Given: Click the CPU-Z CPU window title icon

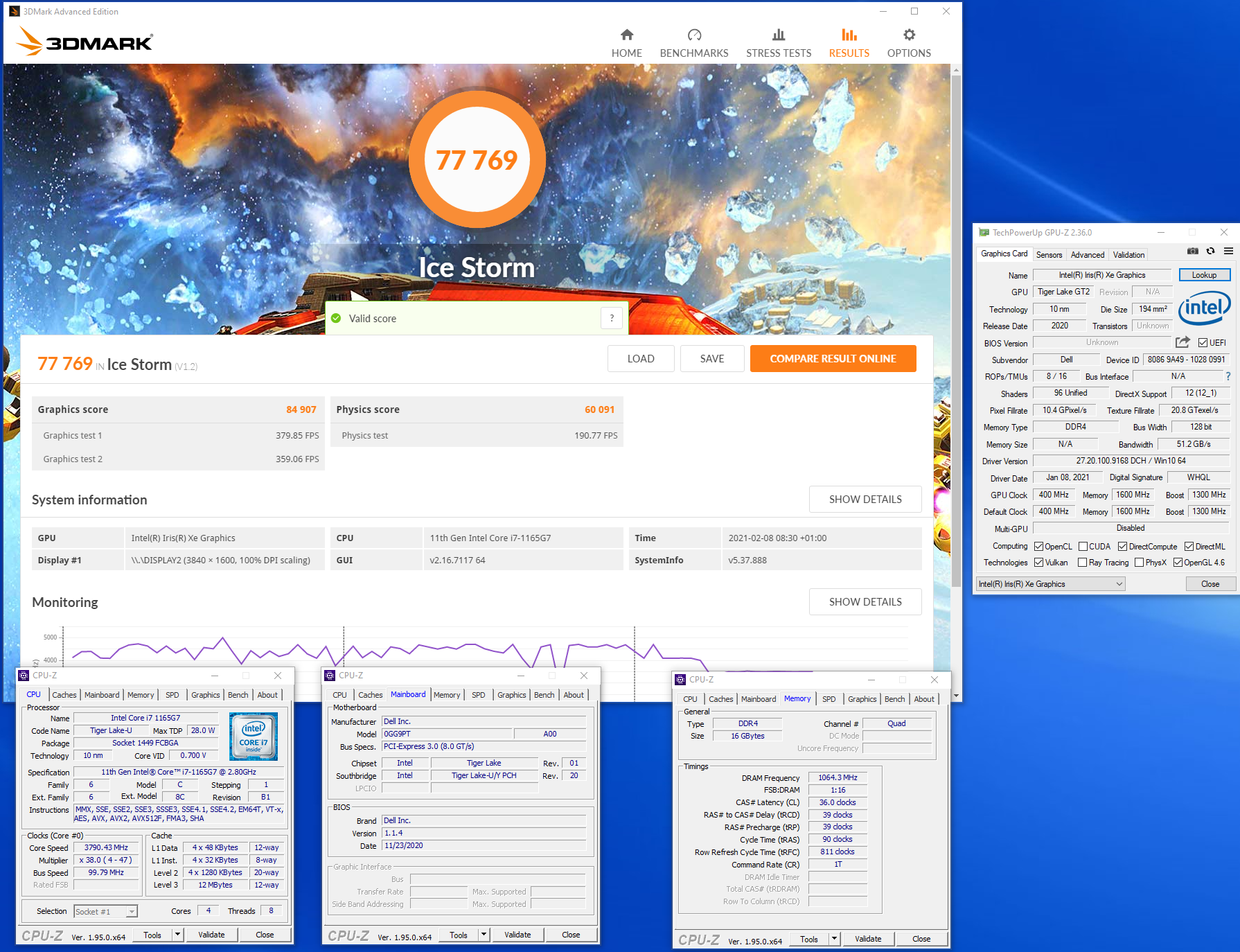Looking at the screenshot, I should coord(24,675).
